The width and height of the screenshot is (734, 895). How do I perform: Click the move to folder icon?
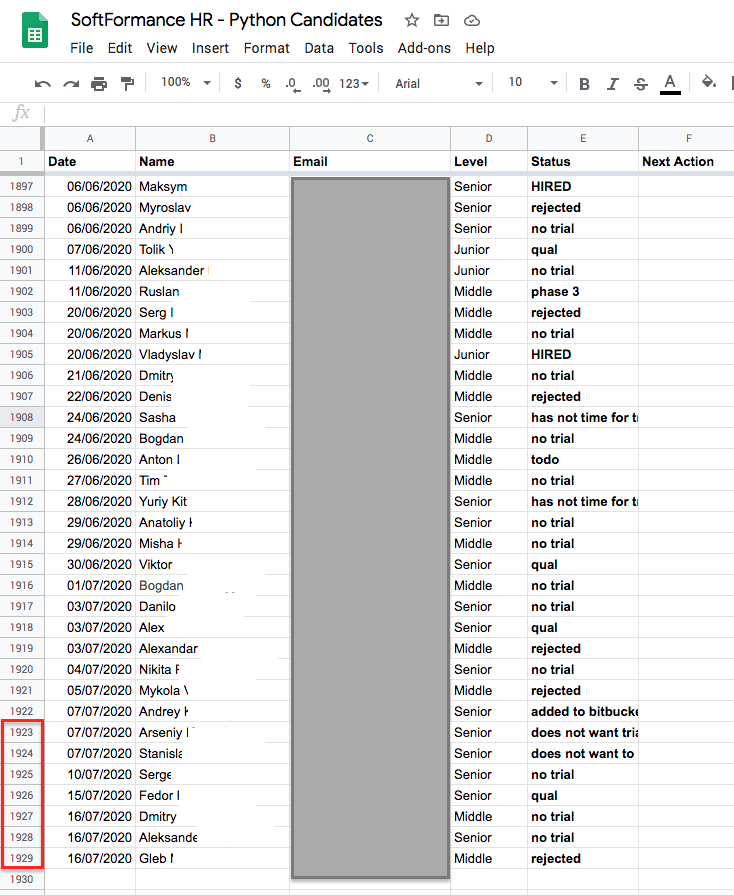(x=441, y=21)
